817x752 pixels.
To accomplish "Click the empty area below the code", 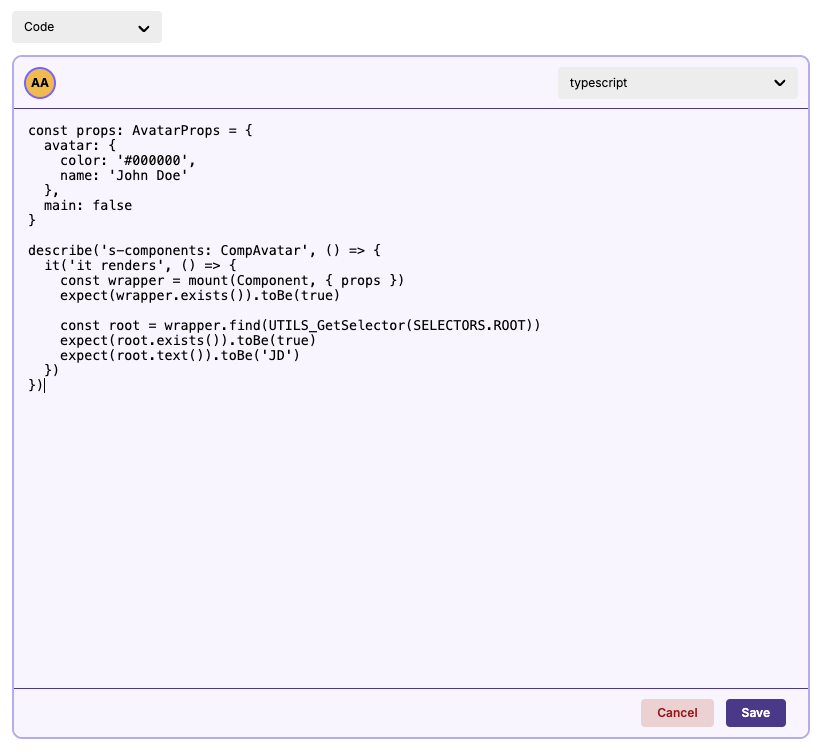I will point(400,520).
